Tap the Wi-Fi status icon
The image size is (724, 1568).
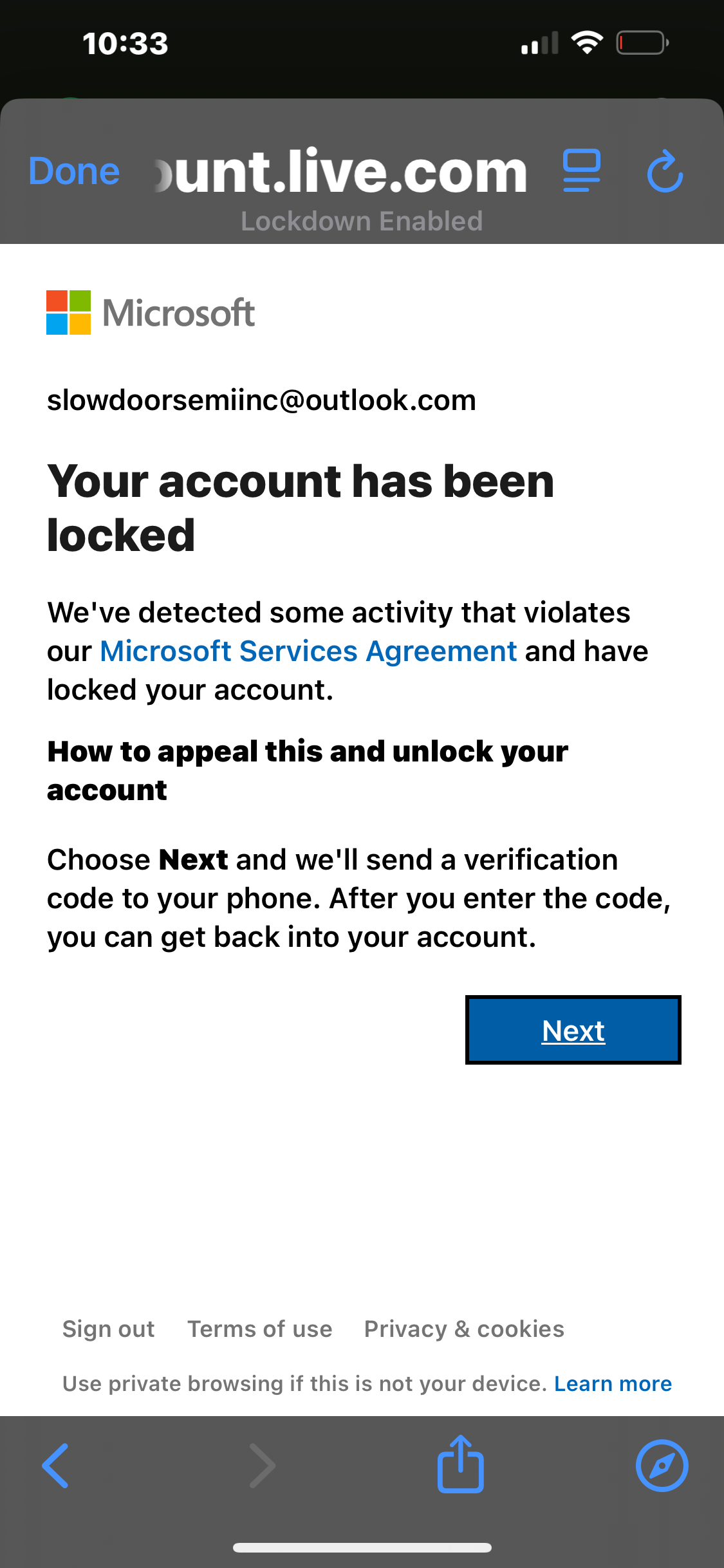[x=587, y=42]
